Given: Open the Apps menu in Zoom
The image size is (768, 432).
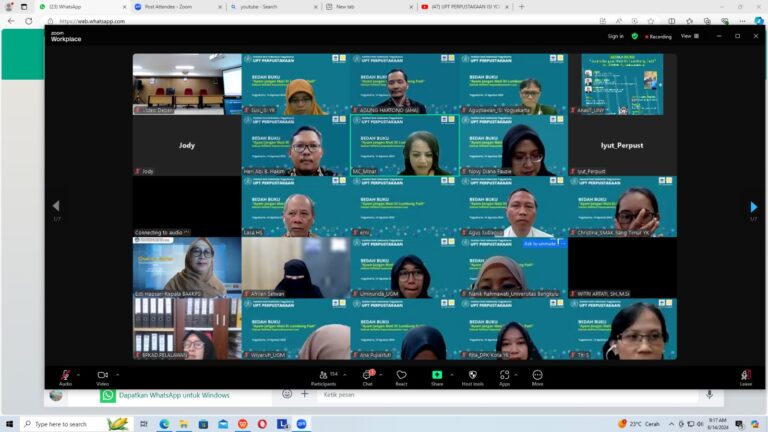Looking at the screenshot, I should pyautogui.click(x=504, y=375).
